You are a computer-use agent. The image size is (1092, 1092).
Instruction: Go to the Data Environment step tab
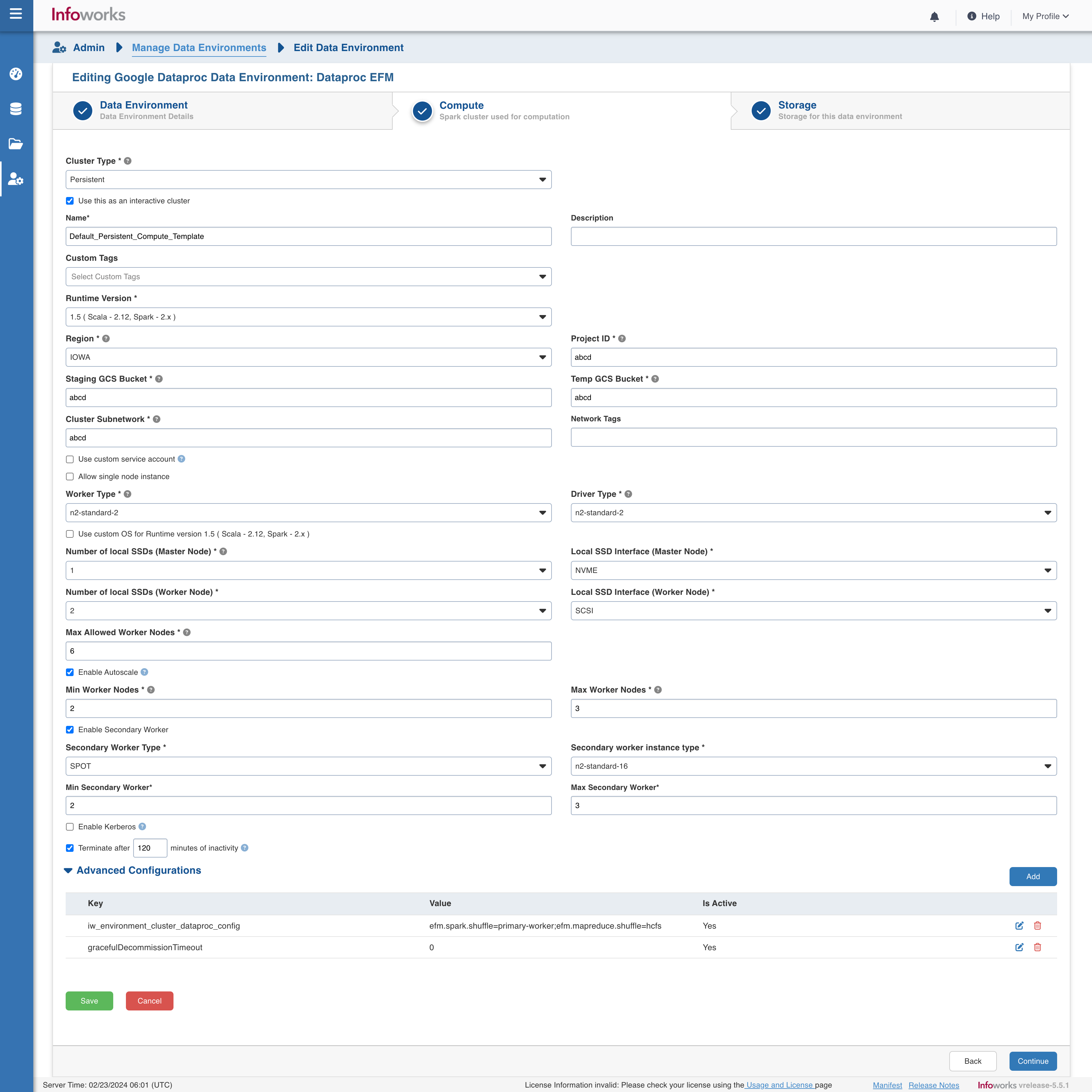coord(223,111)
